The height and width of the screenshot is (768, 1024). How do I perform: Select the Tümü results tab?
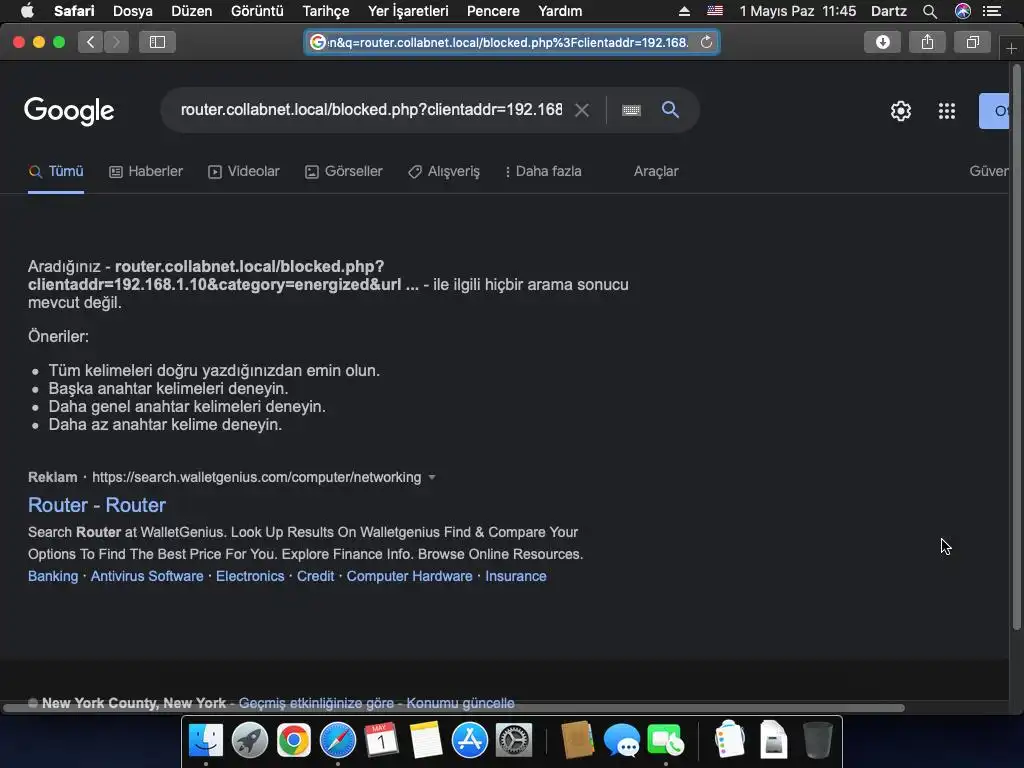[x=56, y=172]
